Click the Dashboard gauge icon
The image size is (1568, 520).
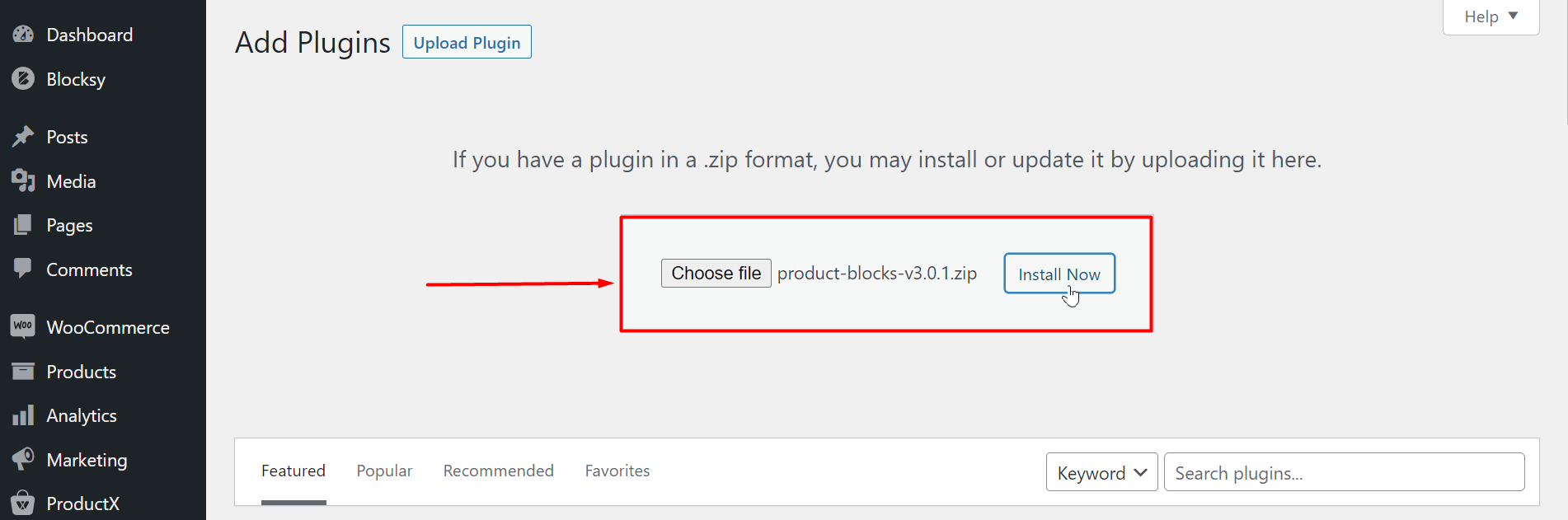[23, 35]
